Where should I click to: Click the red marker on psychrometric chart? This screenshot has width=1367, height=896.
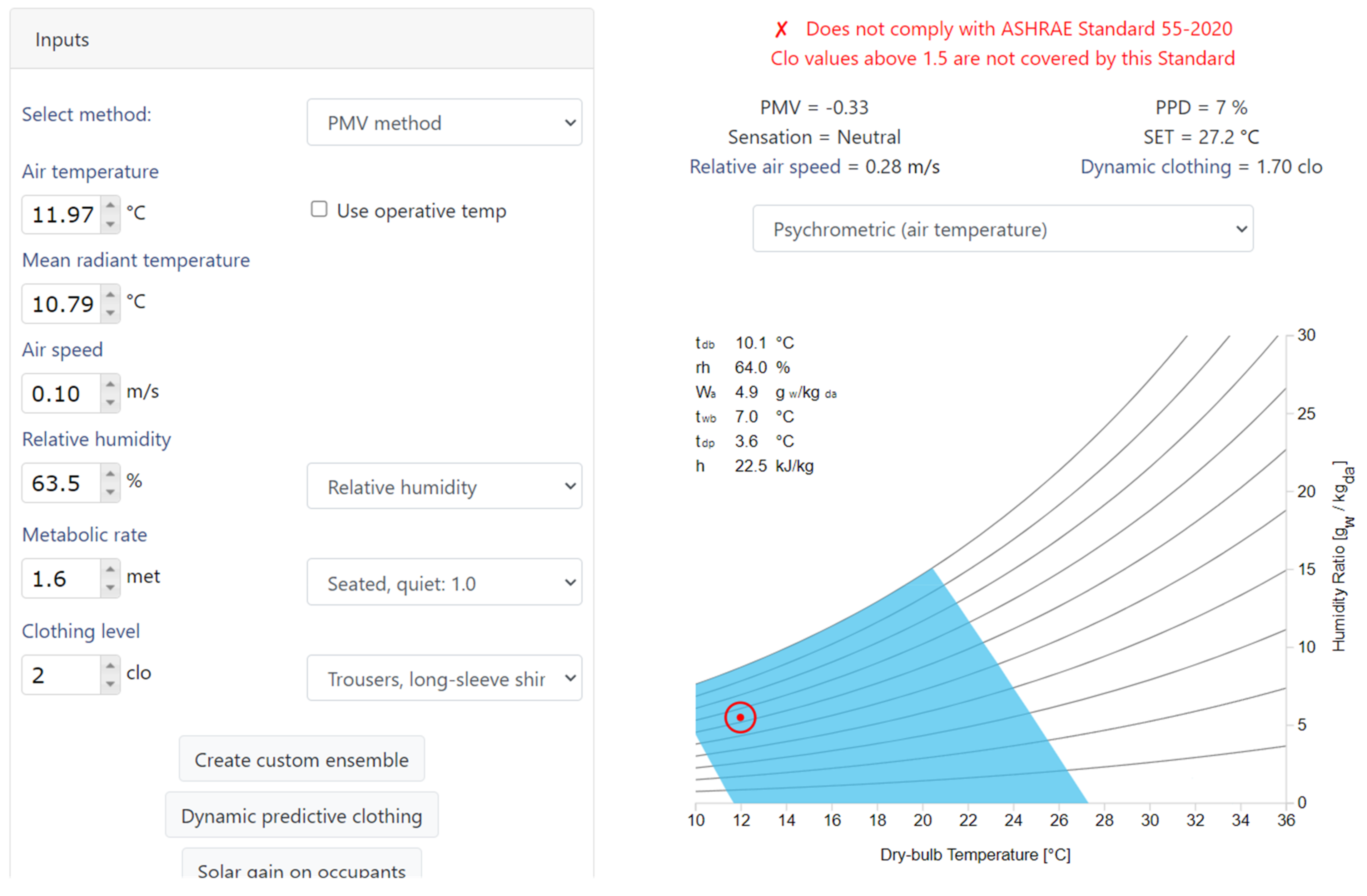coord(740,717)
